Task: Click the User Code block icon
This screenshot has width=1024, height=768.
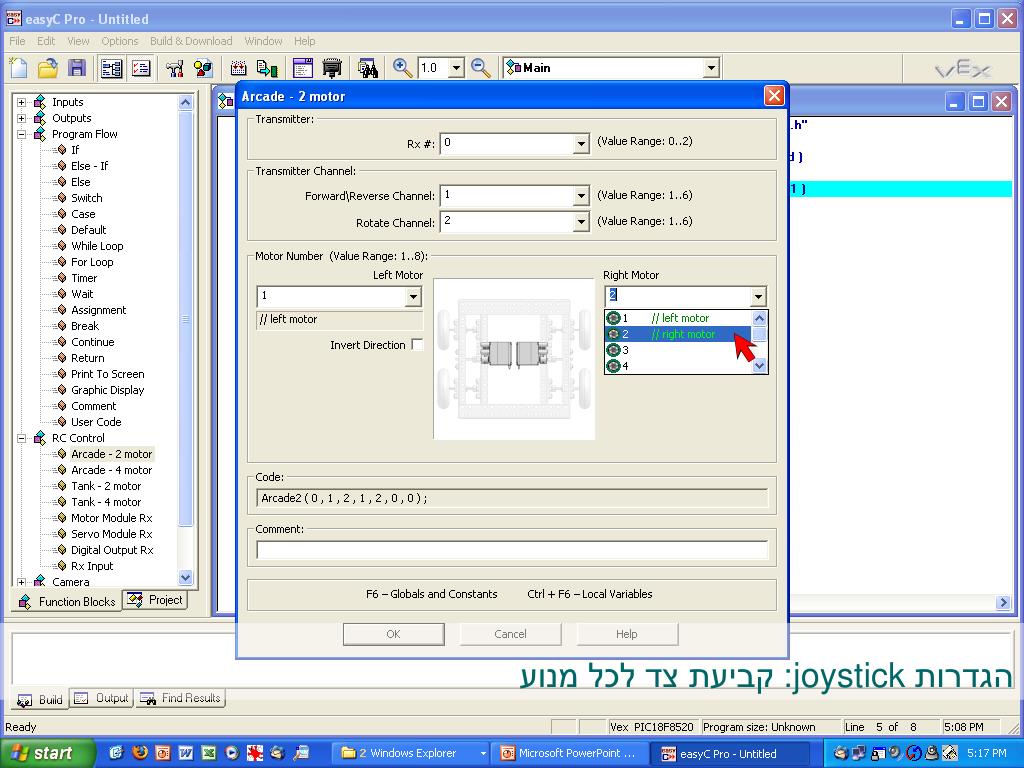Action: 61,422
